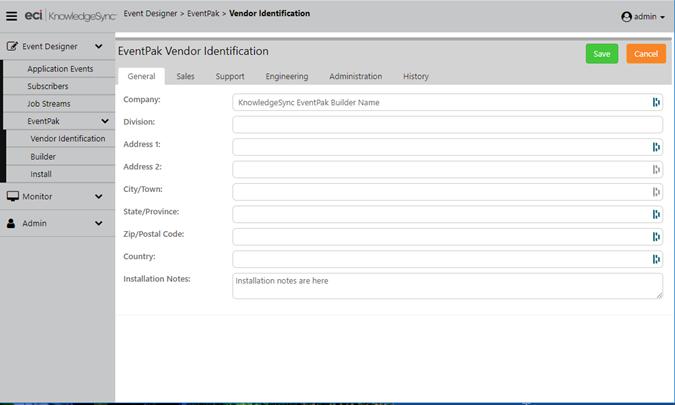
Task: Click the 'Installation Notes:' label
Action: 157,279
